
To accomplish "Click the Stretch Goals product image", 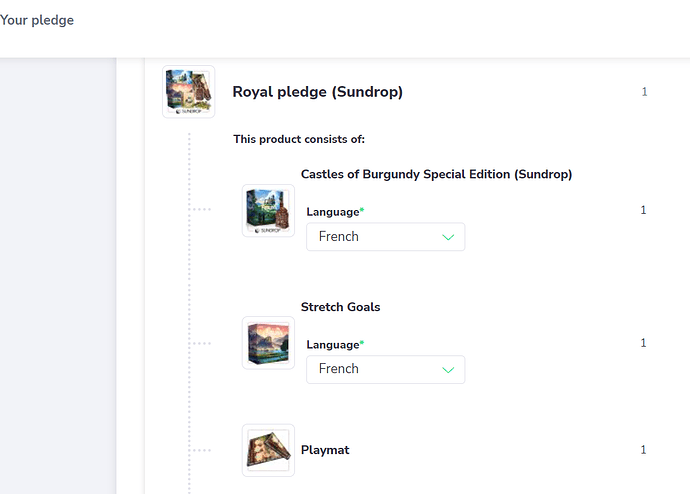I will [268, 343].
